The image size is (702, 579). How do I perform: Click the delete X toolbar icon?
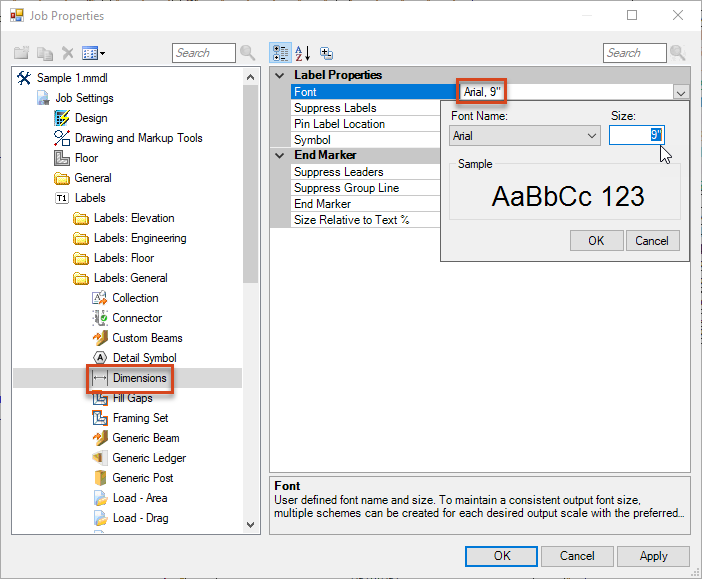pos(68,53)
